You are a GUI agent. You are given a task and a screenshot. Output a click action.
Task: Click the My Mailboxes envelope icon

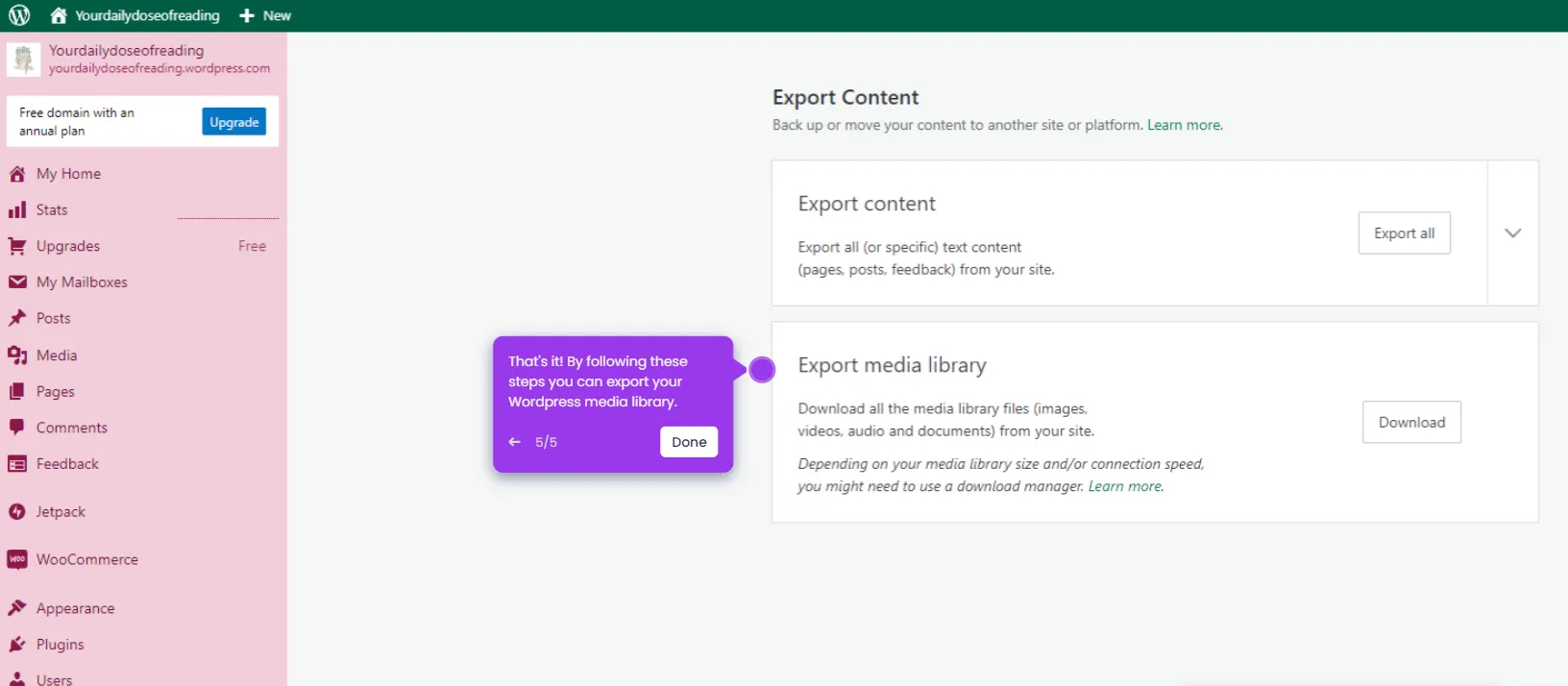pos(17,282)
